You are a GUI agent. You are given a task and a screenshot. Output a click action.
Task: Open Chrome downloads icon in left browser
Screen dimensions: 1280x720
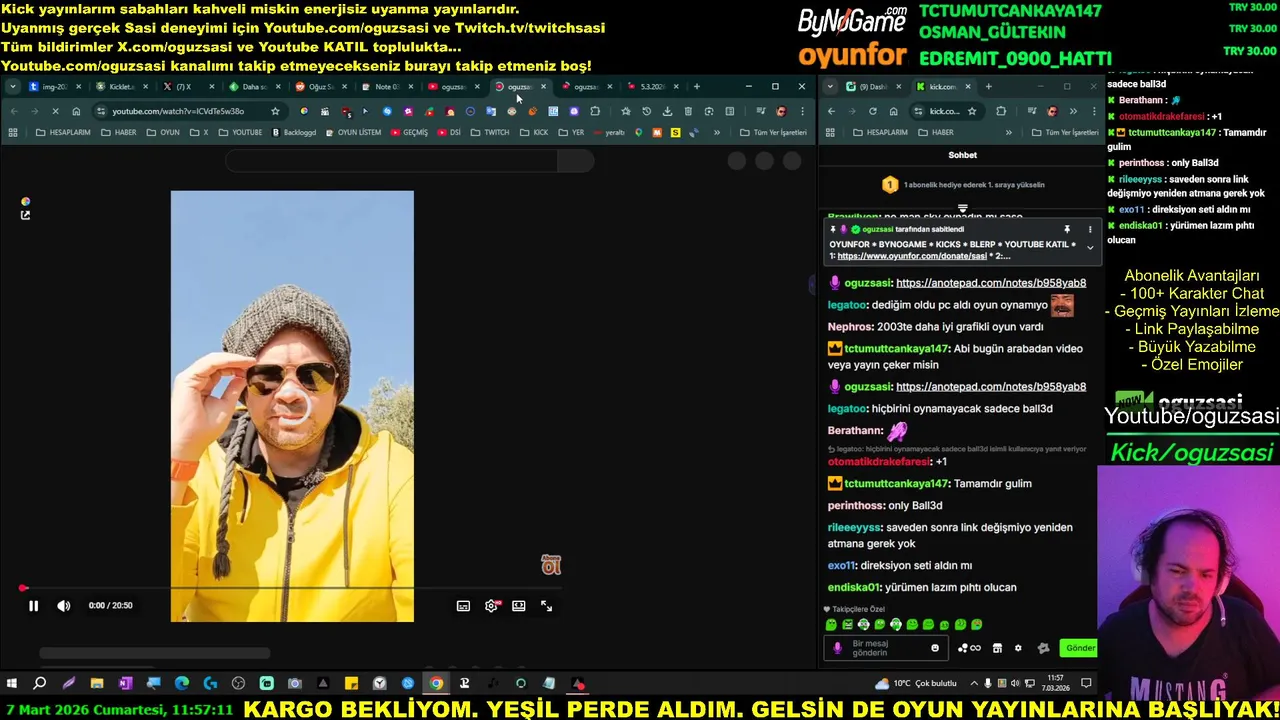pos(667,111)
